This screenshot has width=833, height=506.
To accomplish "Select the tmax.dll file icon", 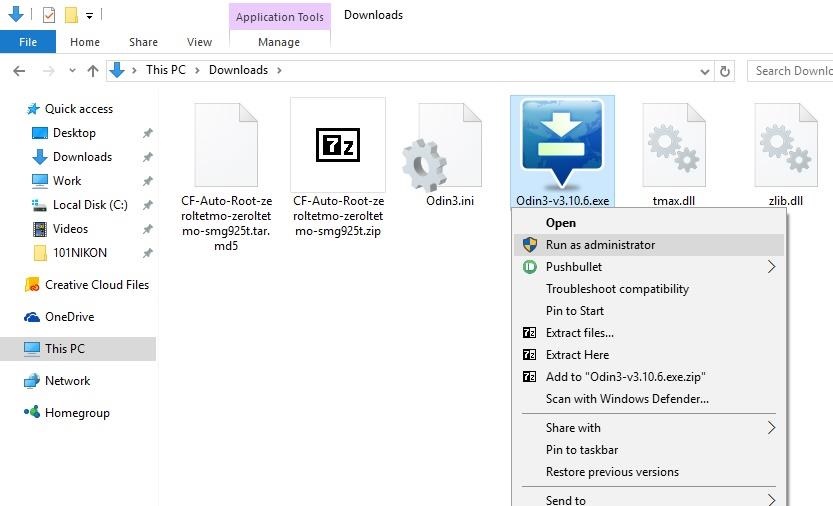I will tap(674, 146).
